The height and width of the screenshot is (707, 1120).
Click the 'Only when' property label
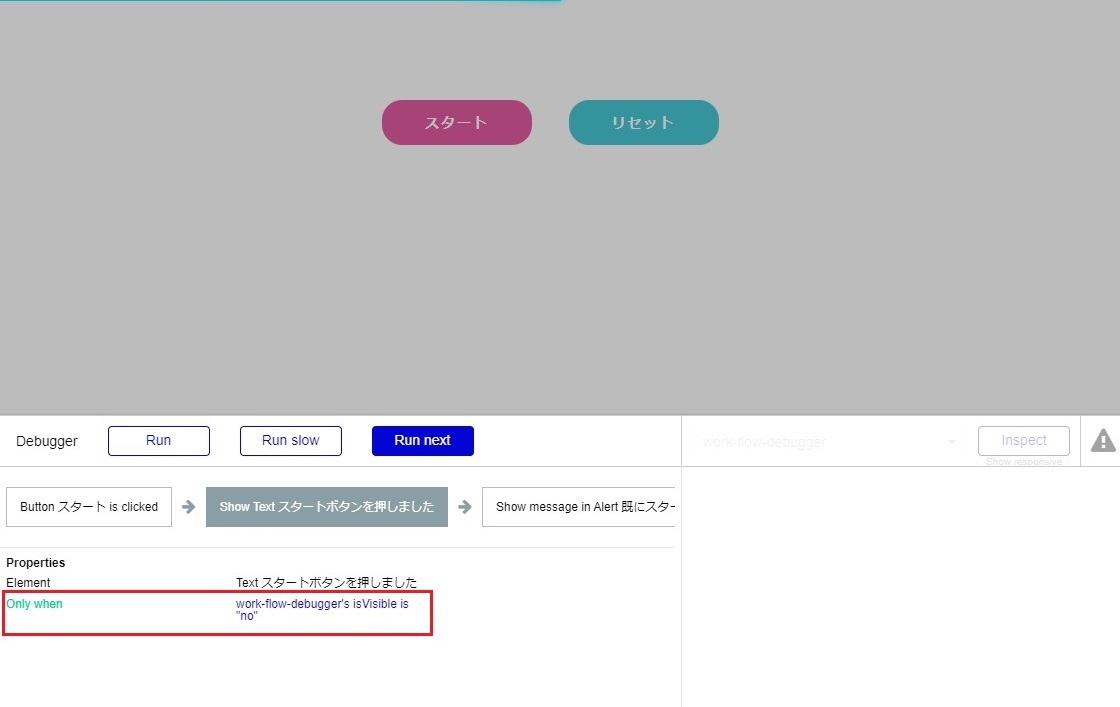point(34,603)
